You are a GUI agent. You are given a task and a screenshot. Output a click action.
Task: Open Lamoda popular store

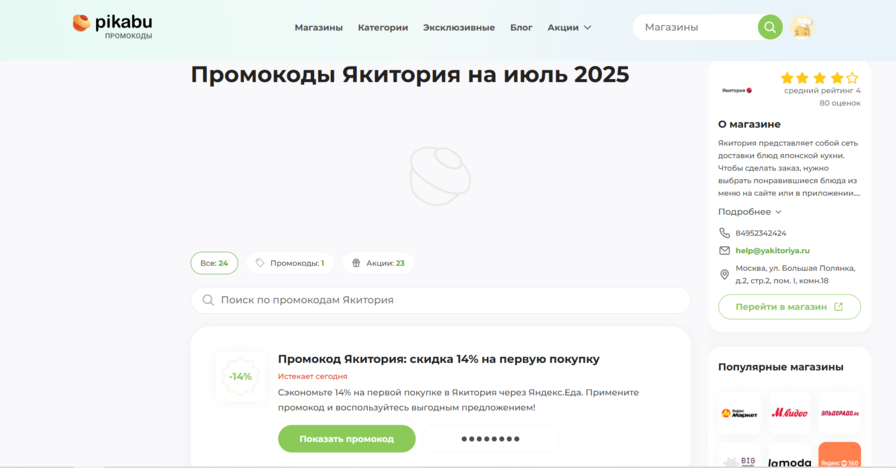click(789, 455)
